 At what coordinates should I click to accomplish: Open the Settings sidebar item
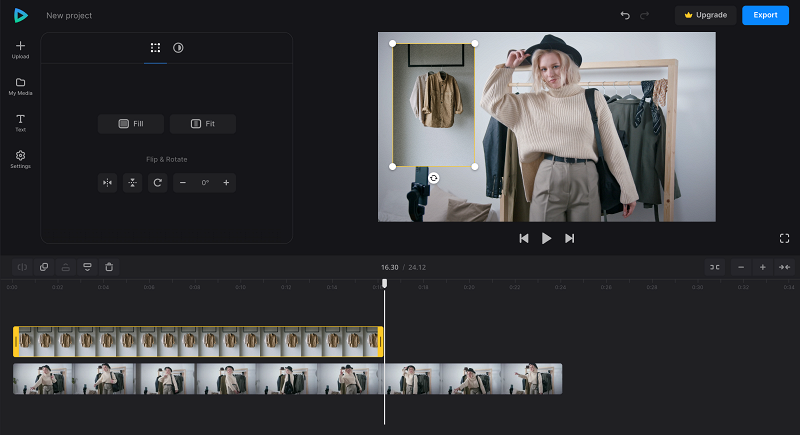[20, 160]
